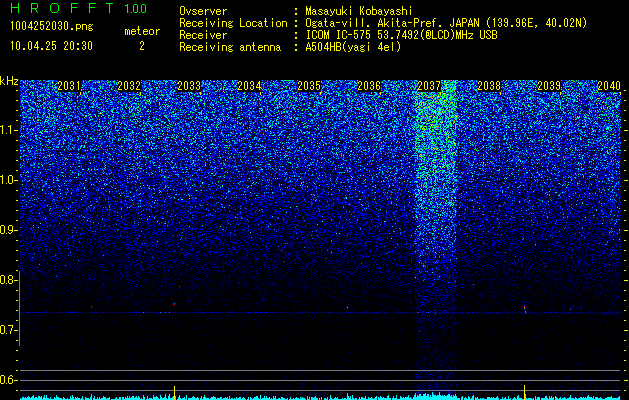Click the yellow detection tick below 2039
629x400 pixels.
point(525,392)
